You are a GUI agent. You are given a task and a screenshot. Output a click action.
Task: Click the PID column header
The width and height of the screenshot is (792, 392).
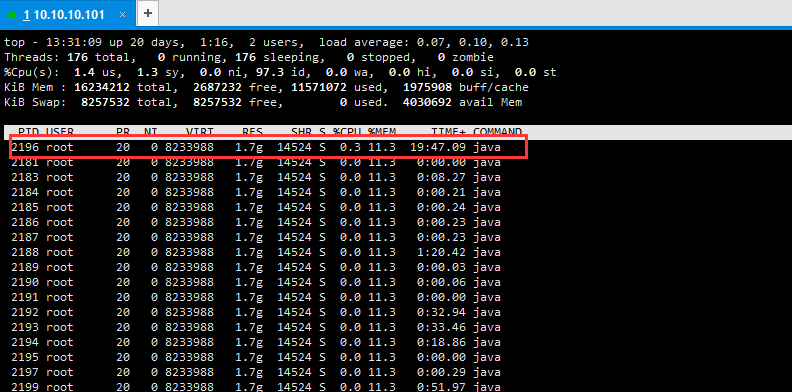coord(28,132)
